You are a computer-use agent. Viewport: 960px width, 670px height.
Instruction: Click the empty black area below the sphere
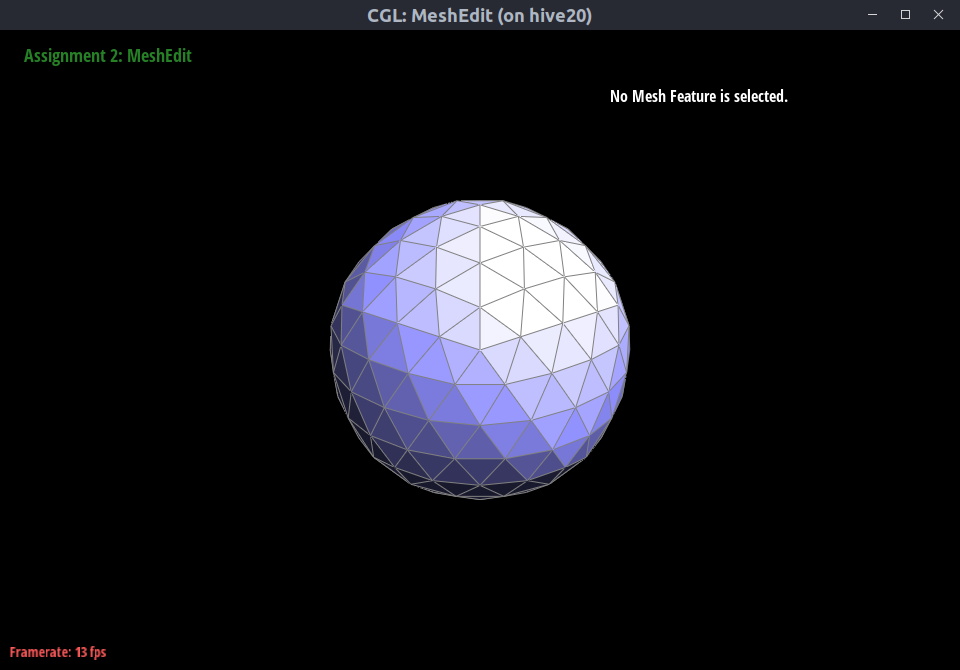coord(480,580)
